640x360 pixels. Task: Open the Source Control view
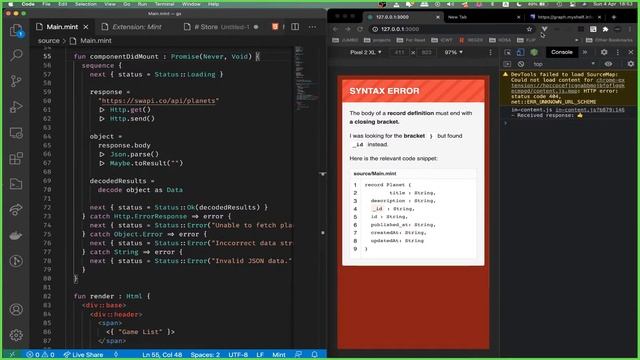pyautogui.click(x=16, y=81)
